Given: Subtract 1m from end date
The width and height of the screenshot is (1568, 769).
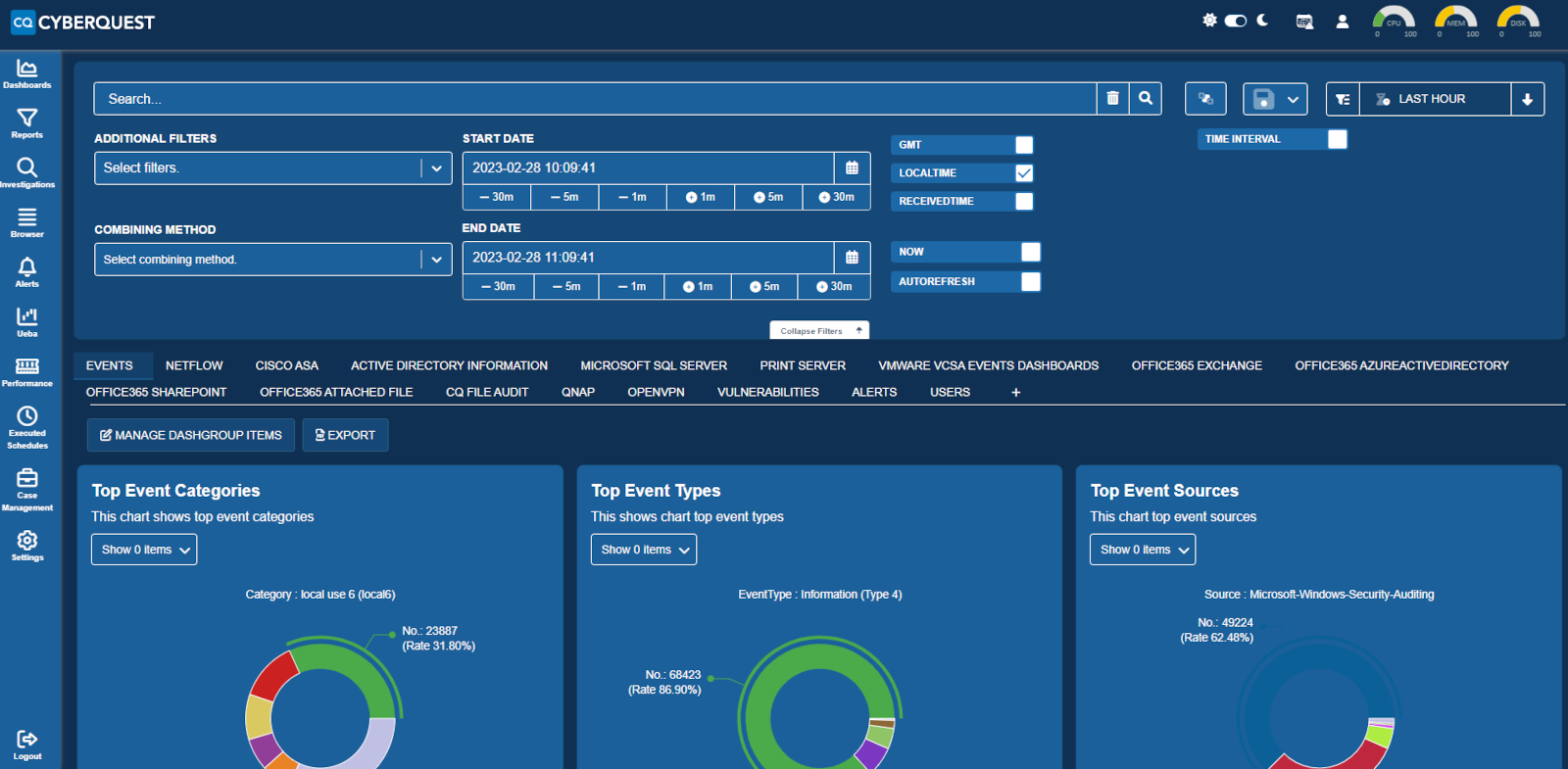Looking at the screenshot, I should pos(632,286).
